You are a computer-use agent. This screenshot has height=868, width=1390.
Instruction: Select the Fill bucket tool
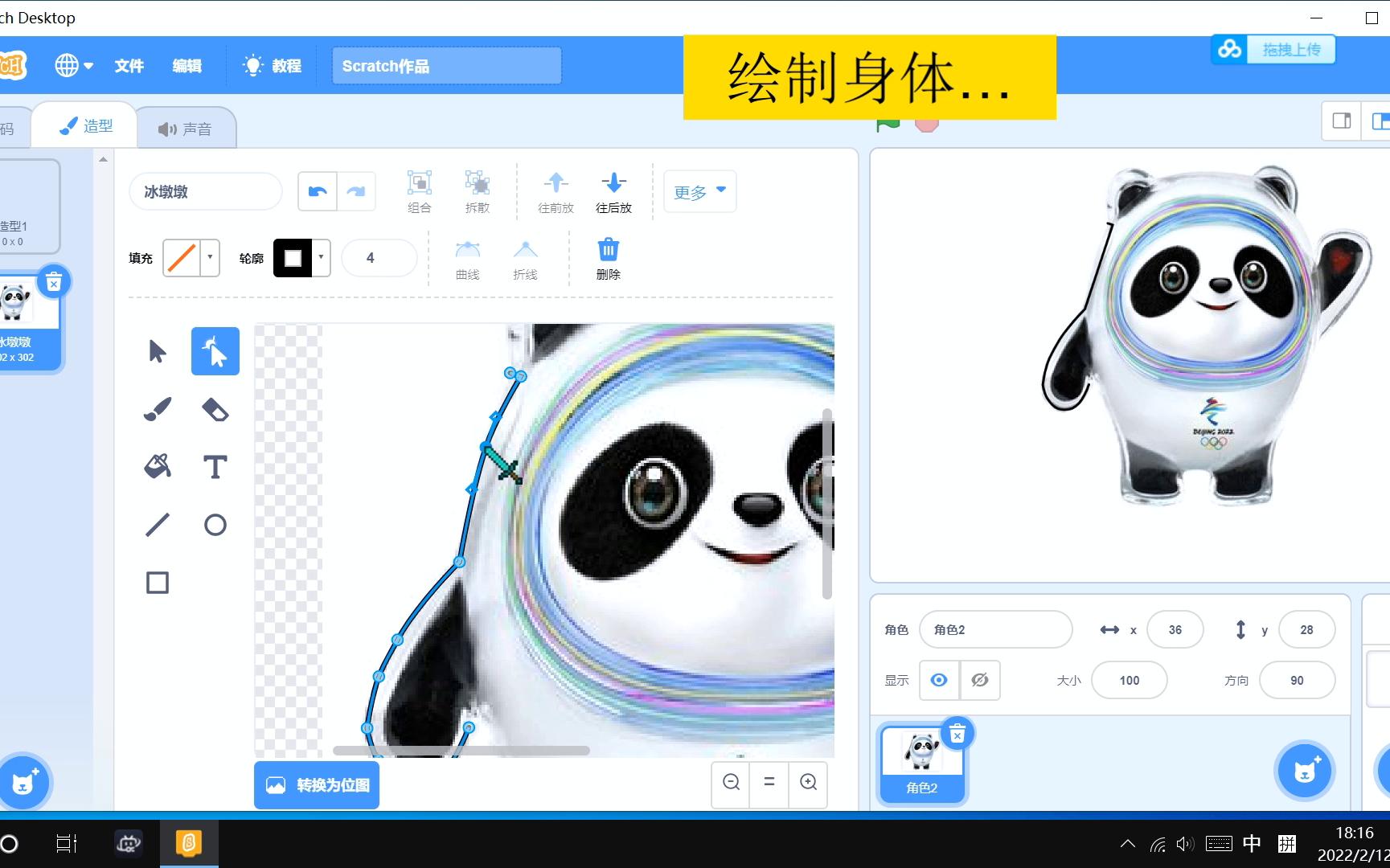click(x=158, y=467)
